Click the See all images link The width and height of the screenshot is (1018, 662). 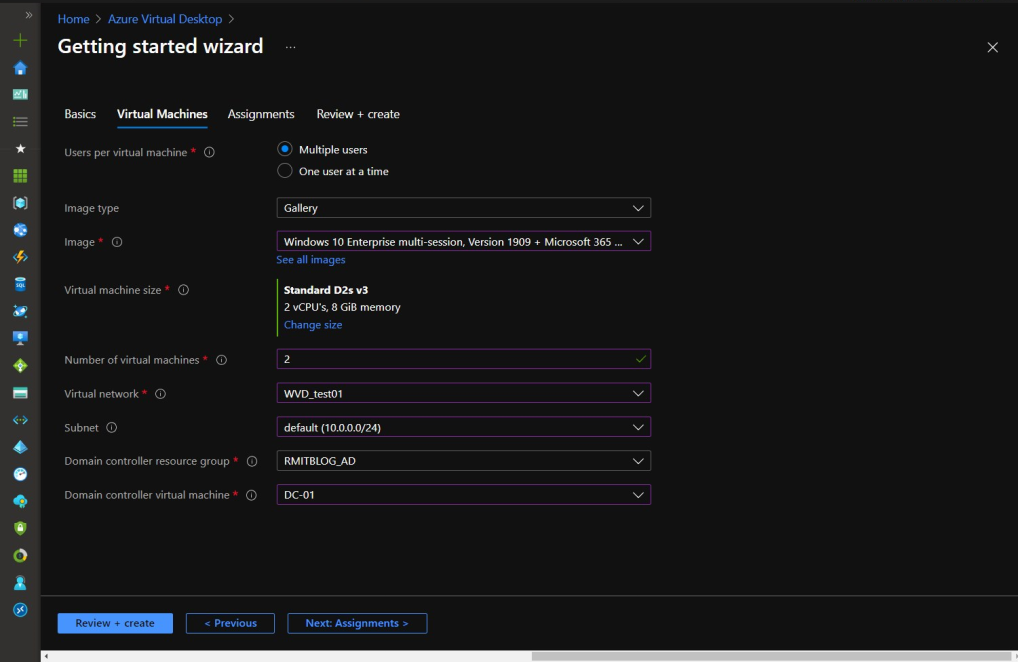311,260
